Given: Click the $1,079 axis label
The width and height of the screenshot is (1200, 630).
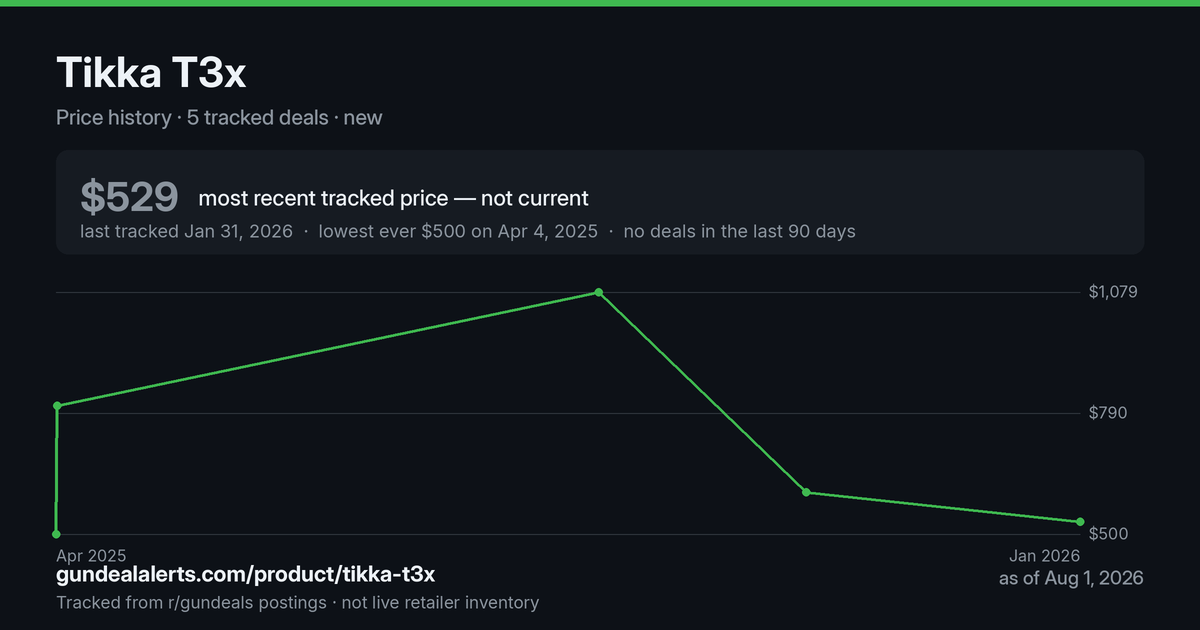Looking at the screenshot, I should pyautogui.click(x=1114, y=292).
